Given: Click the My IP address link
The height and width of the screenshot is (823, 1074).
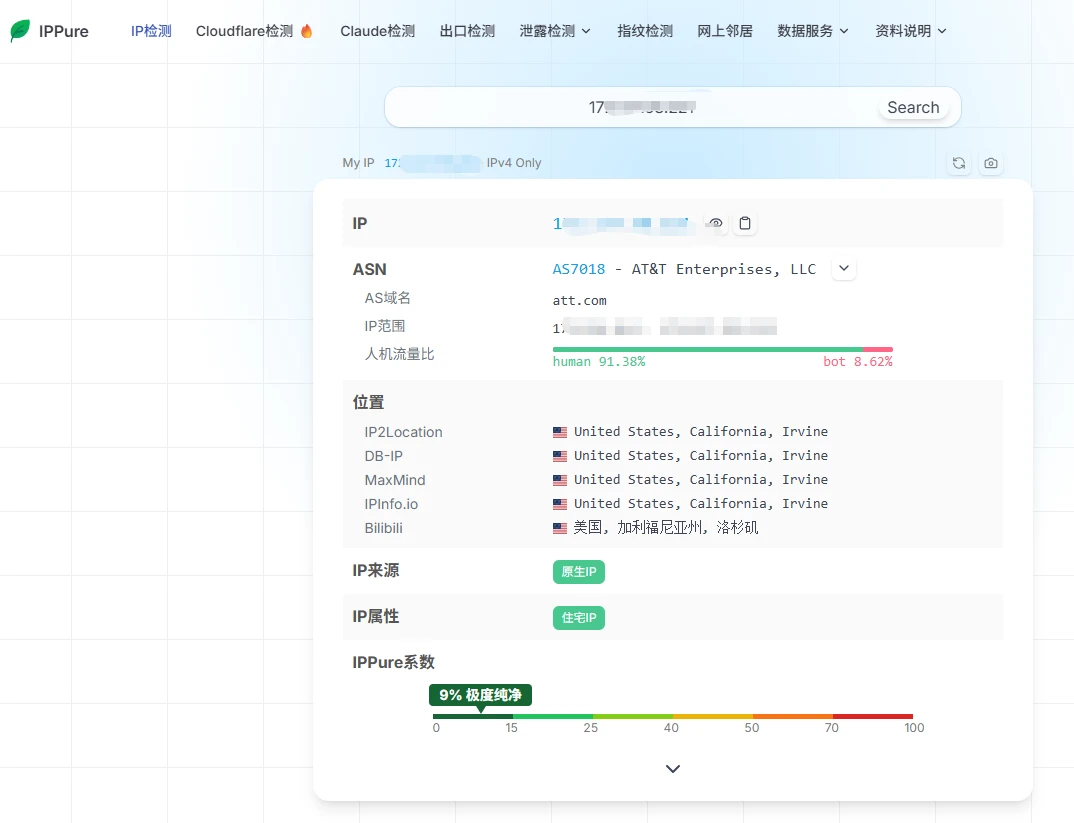Looking at the screenshot, I should [x=432, y=163].
